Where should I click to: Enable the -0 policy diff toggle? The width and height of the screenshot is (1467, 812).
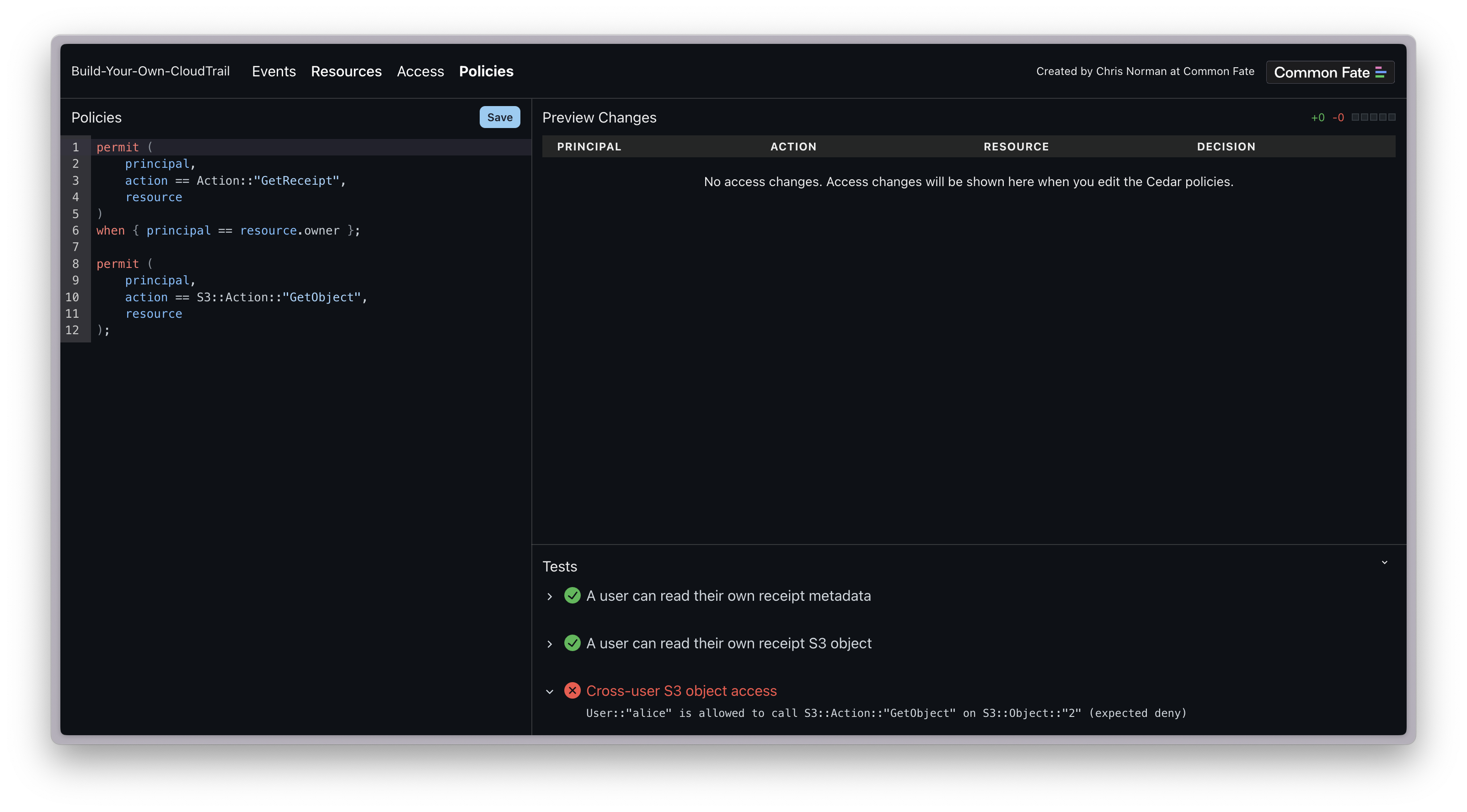click(1338, 117)
